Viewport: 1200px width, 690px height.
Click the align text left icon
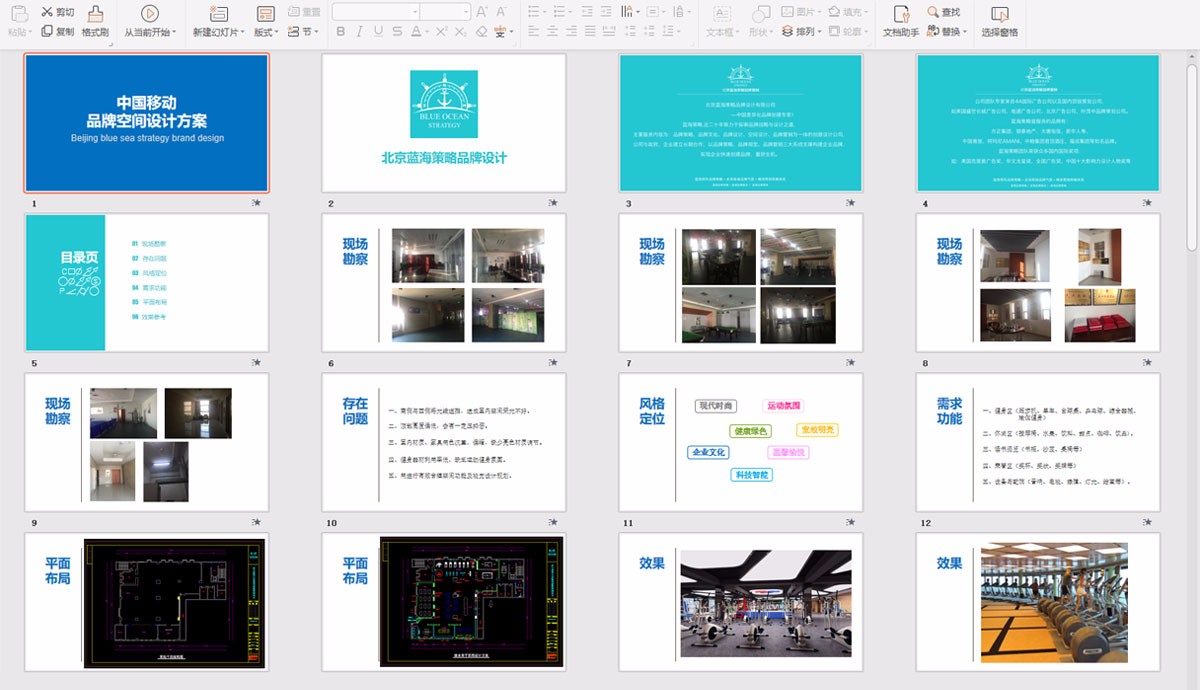point(533,32)
